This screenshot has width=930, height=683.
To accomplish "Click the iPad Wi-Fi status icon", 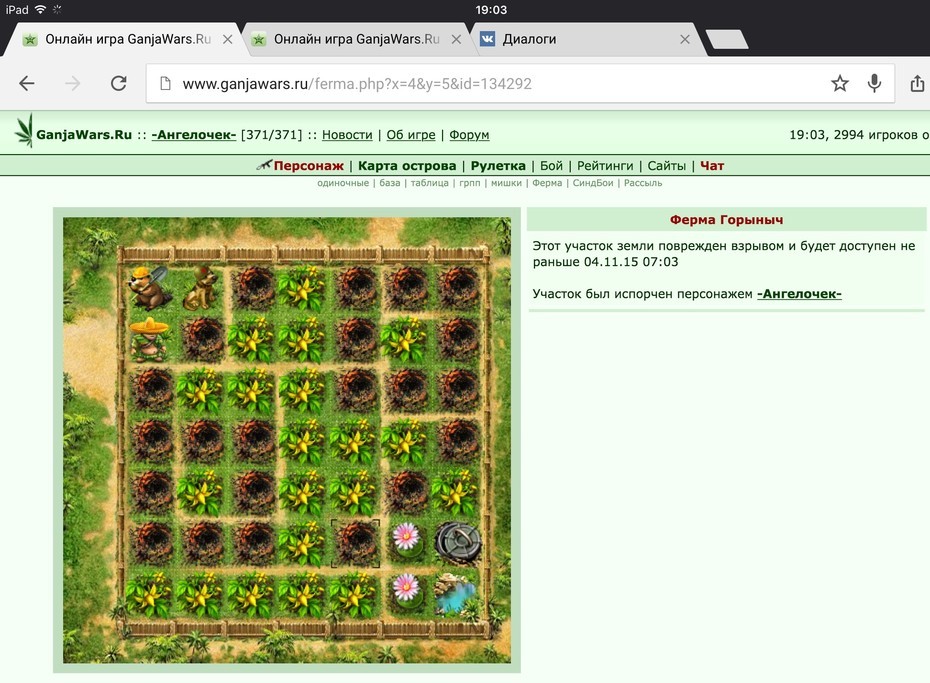I will (41, 9).
